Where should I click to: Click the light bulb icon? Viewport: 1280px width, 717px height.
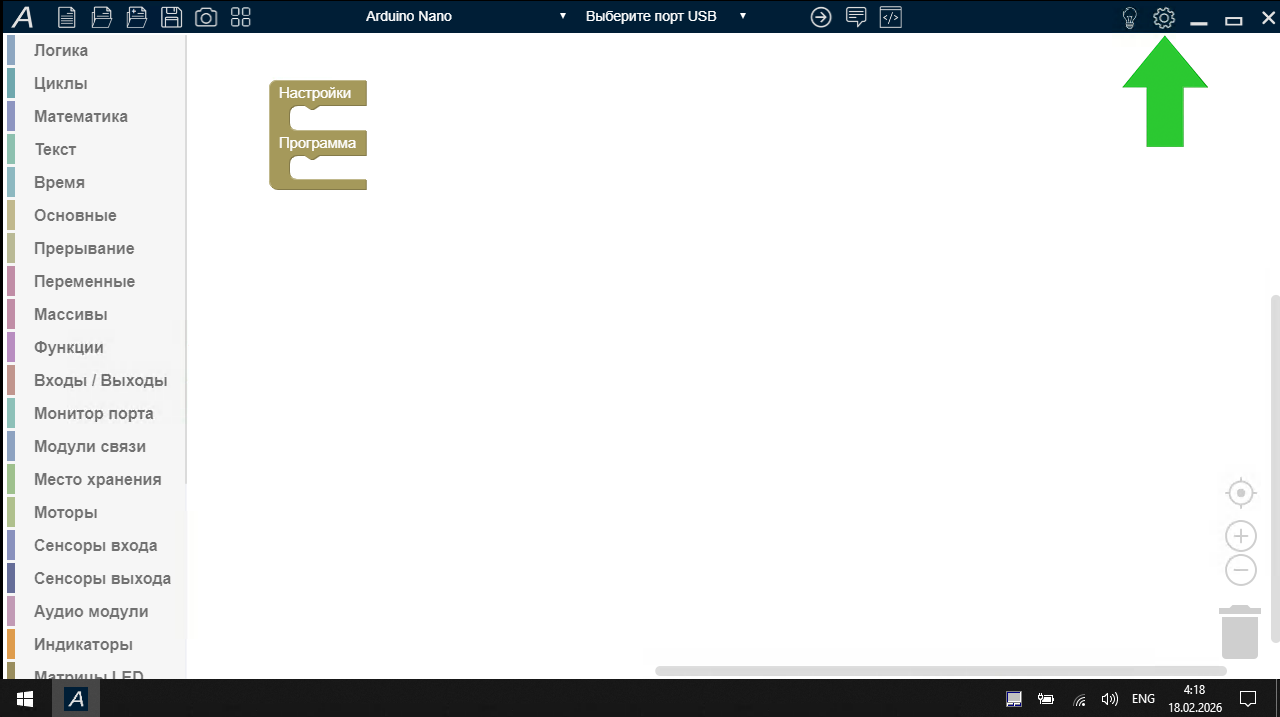1129,17
